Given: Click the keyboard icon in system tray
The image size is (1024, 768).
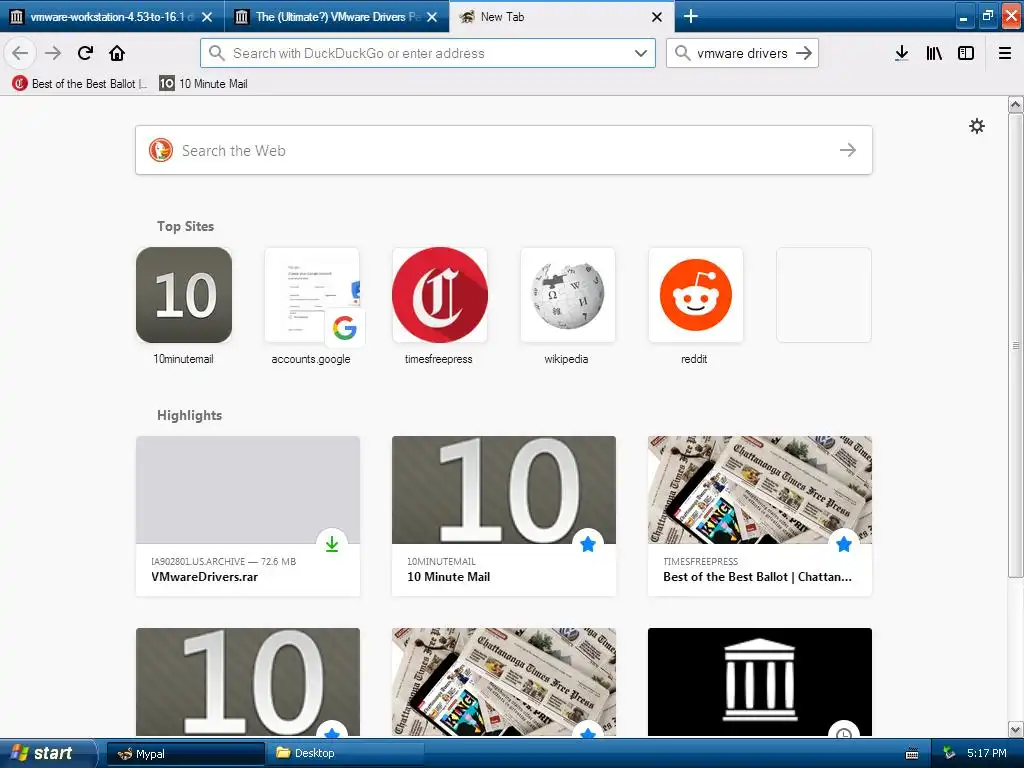Looking at the screenshot, I should click(912, 754).
